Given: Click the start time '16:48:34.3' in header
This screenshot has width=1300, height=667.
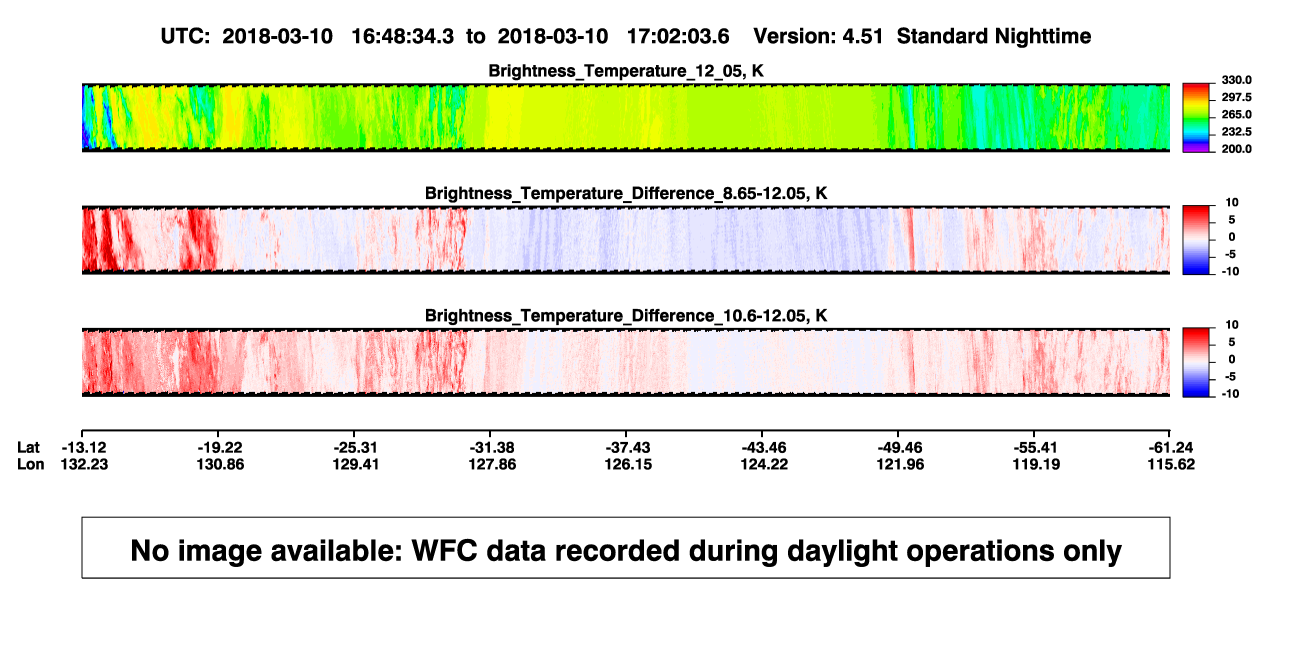Looking at the screenshot, I should pyautogui.click(x=403, y=37).
